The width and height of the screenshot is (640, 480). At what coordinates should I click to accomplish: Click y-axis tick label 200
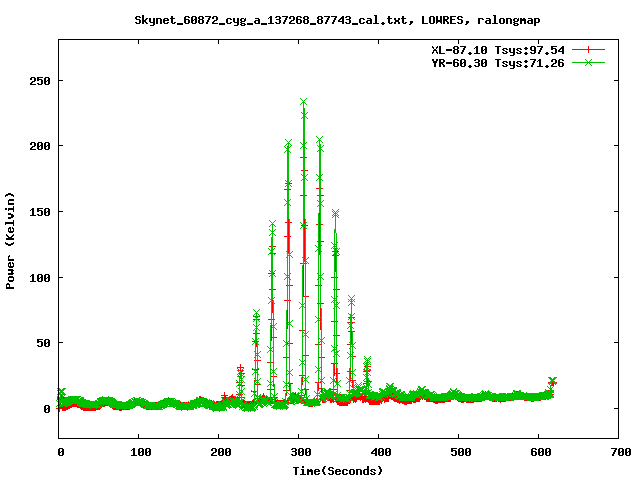click(40, 146)
